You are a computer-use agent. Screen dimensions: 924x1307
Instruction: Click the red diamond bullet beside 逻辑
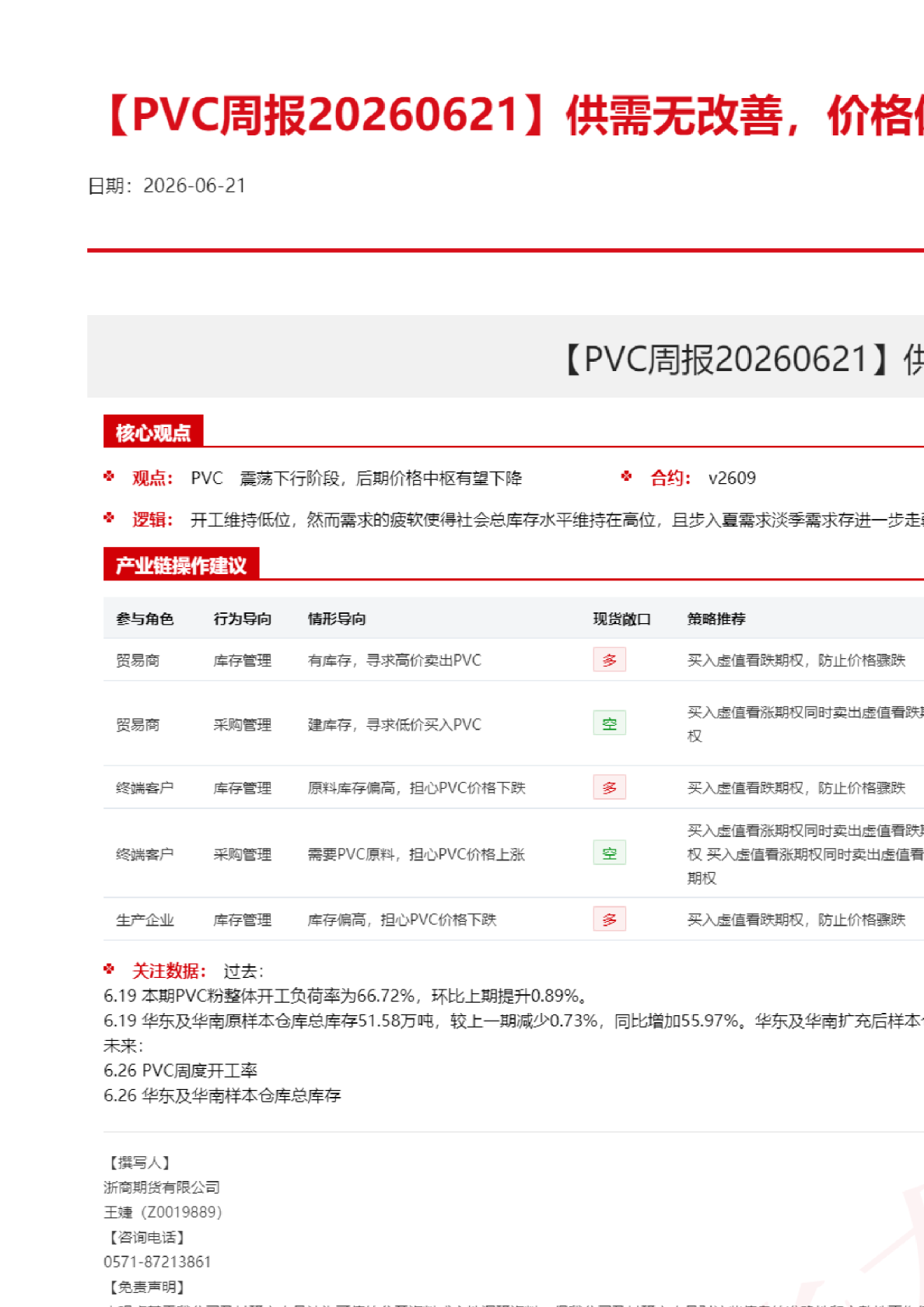pyautogui.click(x=109, y=517)
